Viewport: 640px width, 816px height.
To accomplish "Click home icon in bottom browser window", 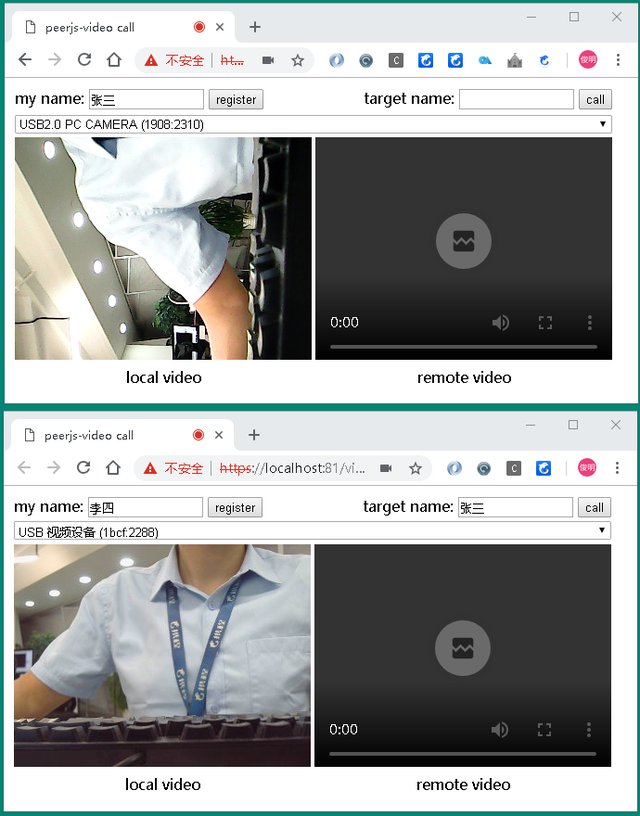I will click(x=113, y=468).
